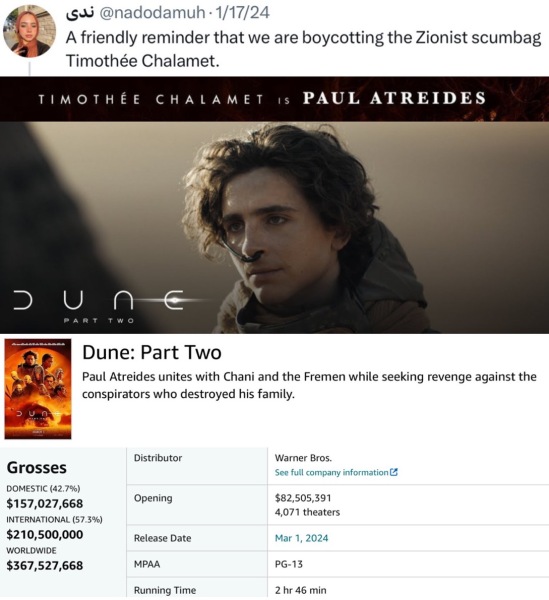Click the DUNE logo in the banner
The image size is (549, 600).
(99, 305)
